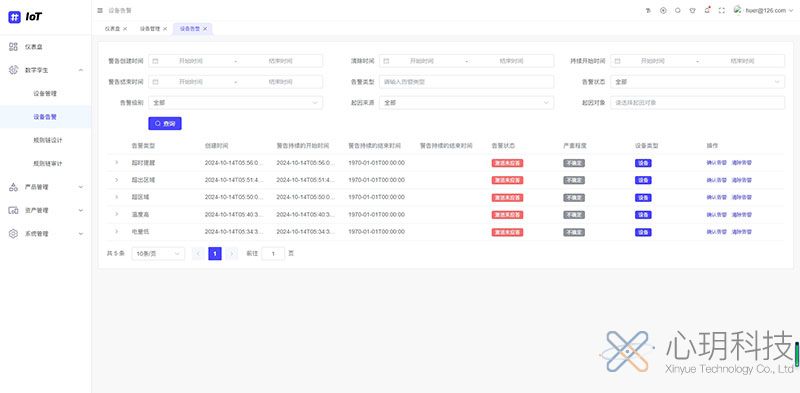Click calendar icon in 警告创建时间 field
This screenshot has height=393, width=800.
point(156,61)
